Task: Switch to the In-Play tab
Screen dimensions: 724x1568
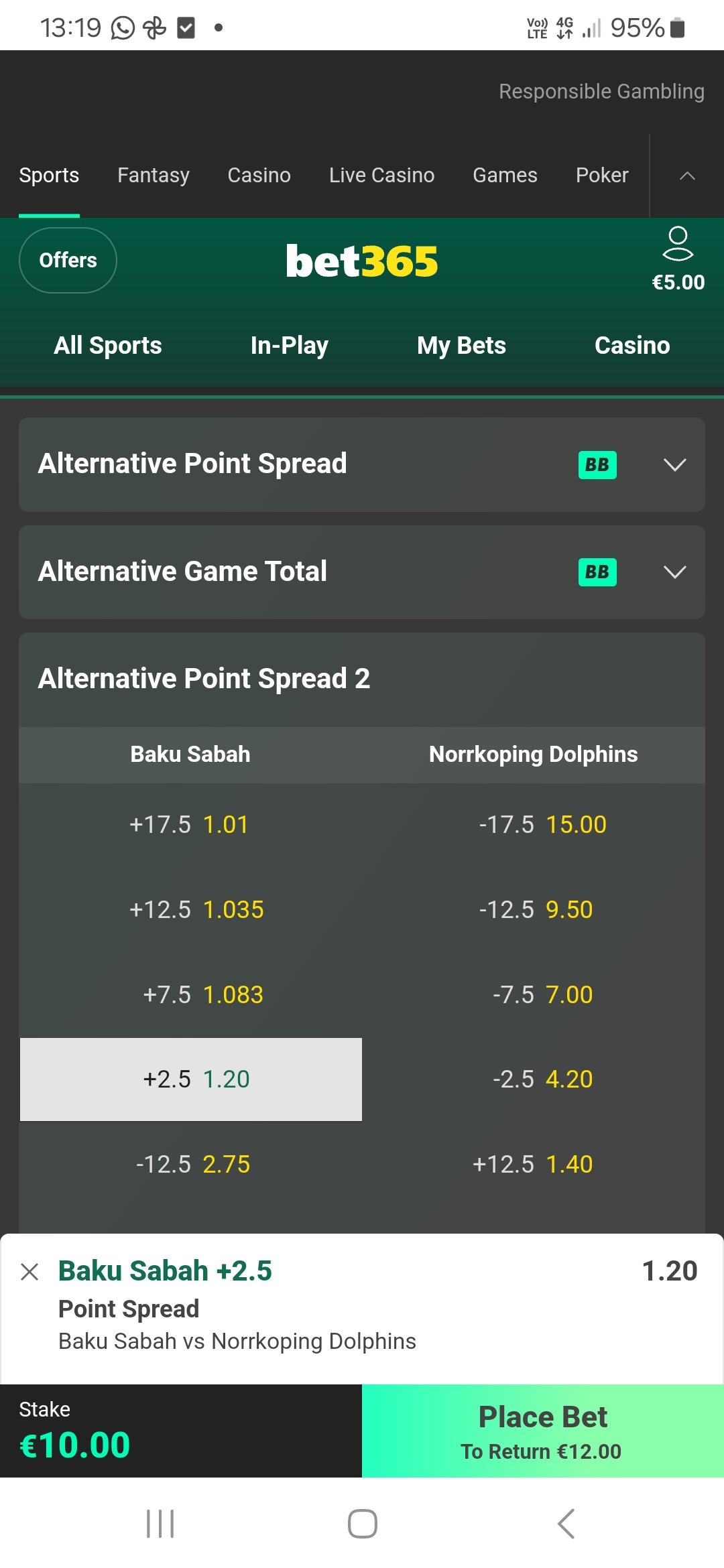Action: pos(289,345)
